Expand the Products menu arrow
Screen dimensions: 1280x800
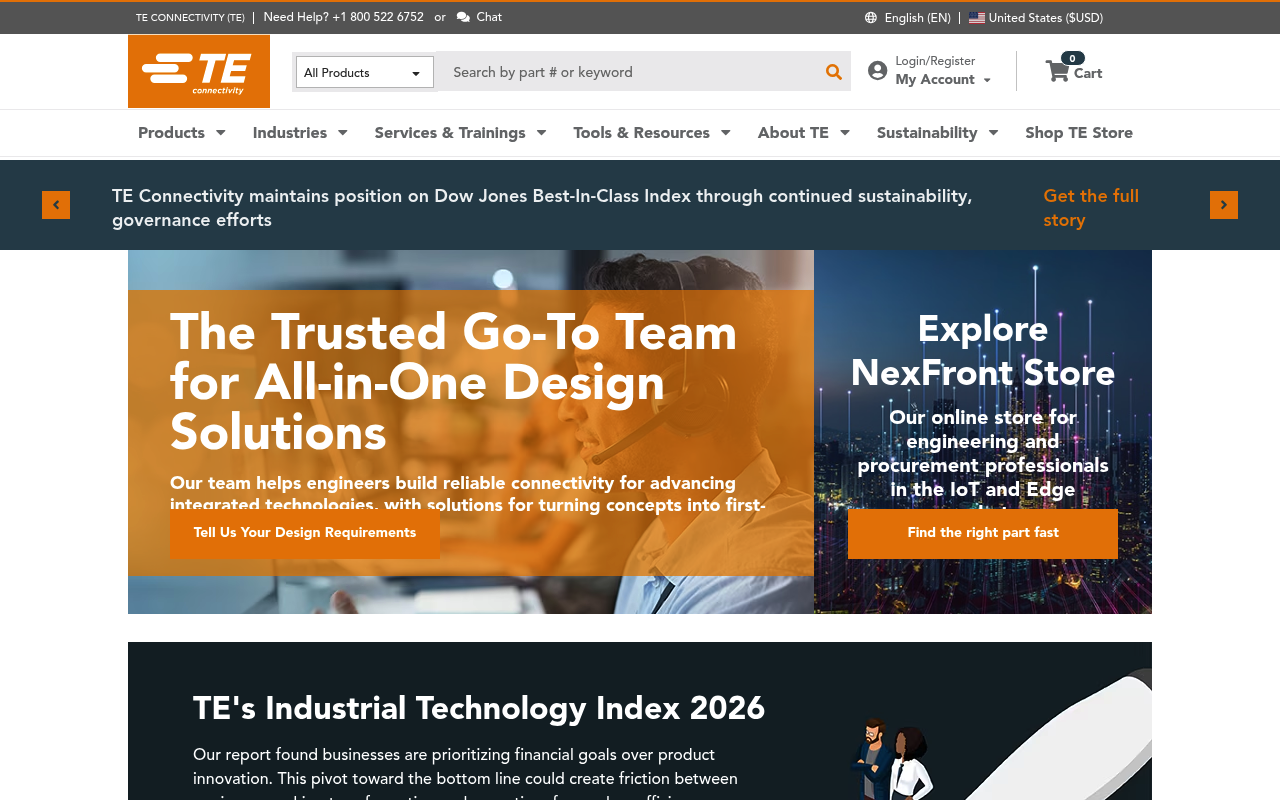pyautogui.click(x=221, y=133)
